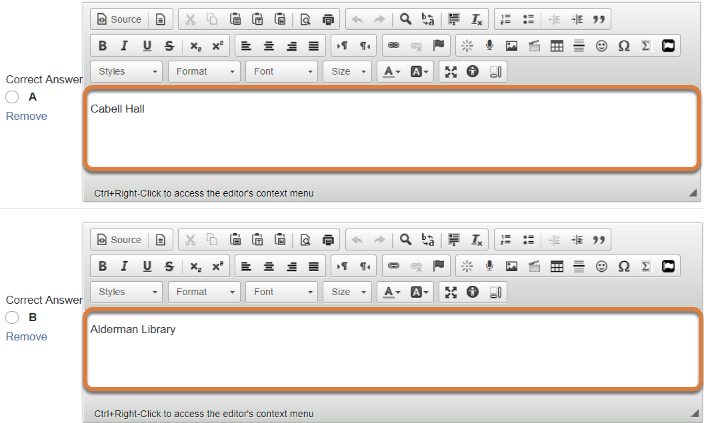Click text area containing Cabell Hall
The height and width of the screenshot is (423, 704).
pyautogui.click(x=392, y=128)
